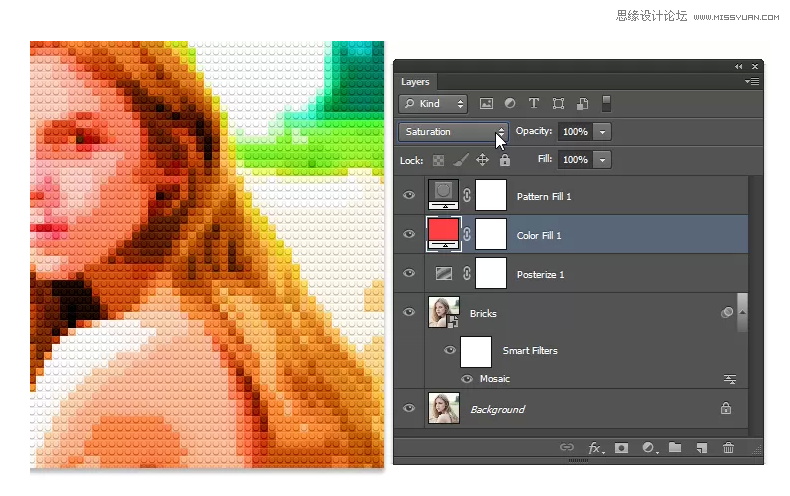Click the Mosaic filter entry
790x496 pixels.
pyautogui.click(x=495, y=379)
